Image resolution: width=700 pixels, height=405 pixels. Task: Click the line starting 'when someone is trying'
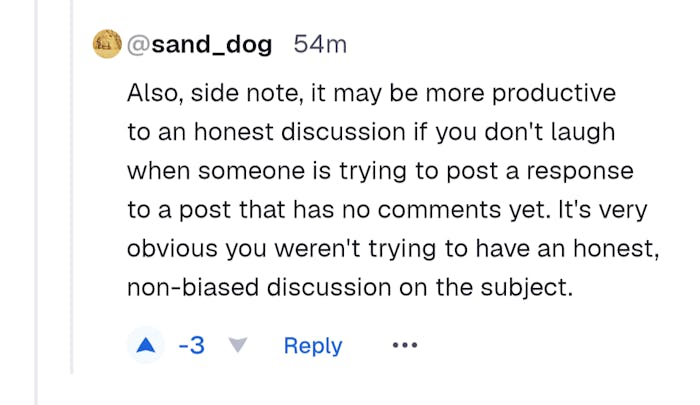(x=380, y=171)
